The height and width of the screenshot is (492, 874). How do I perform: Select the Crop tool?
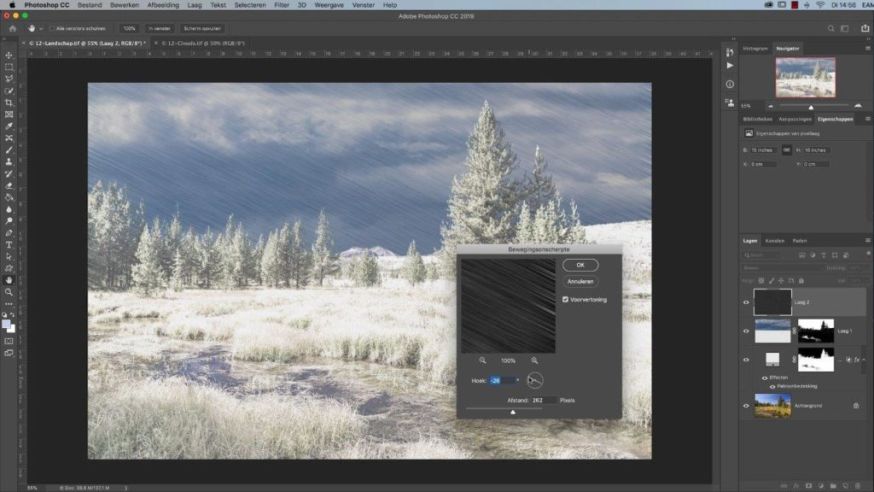[9, 102]
